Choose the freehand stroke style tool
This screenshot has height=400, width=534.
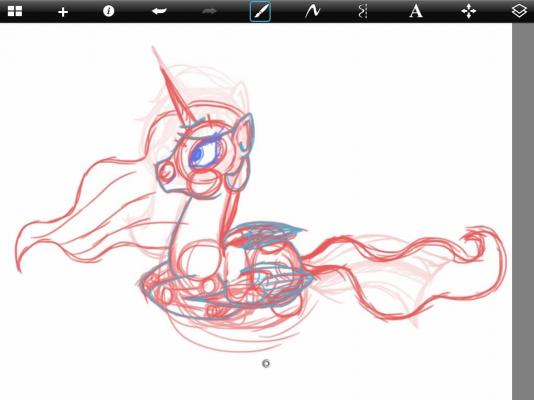coord(312,11)
